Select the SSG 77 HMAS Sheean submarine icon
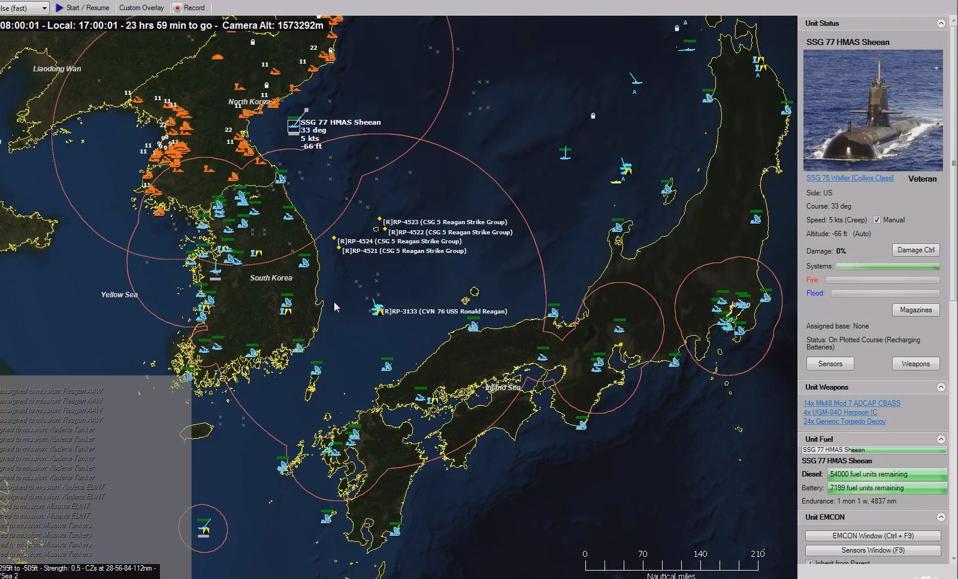 pyautogui.click(x=293, y=126)
